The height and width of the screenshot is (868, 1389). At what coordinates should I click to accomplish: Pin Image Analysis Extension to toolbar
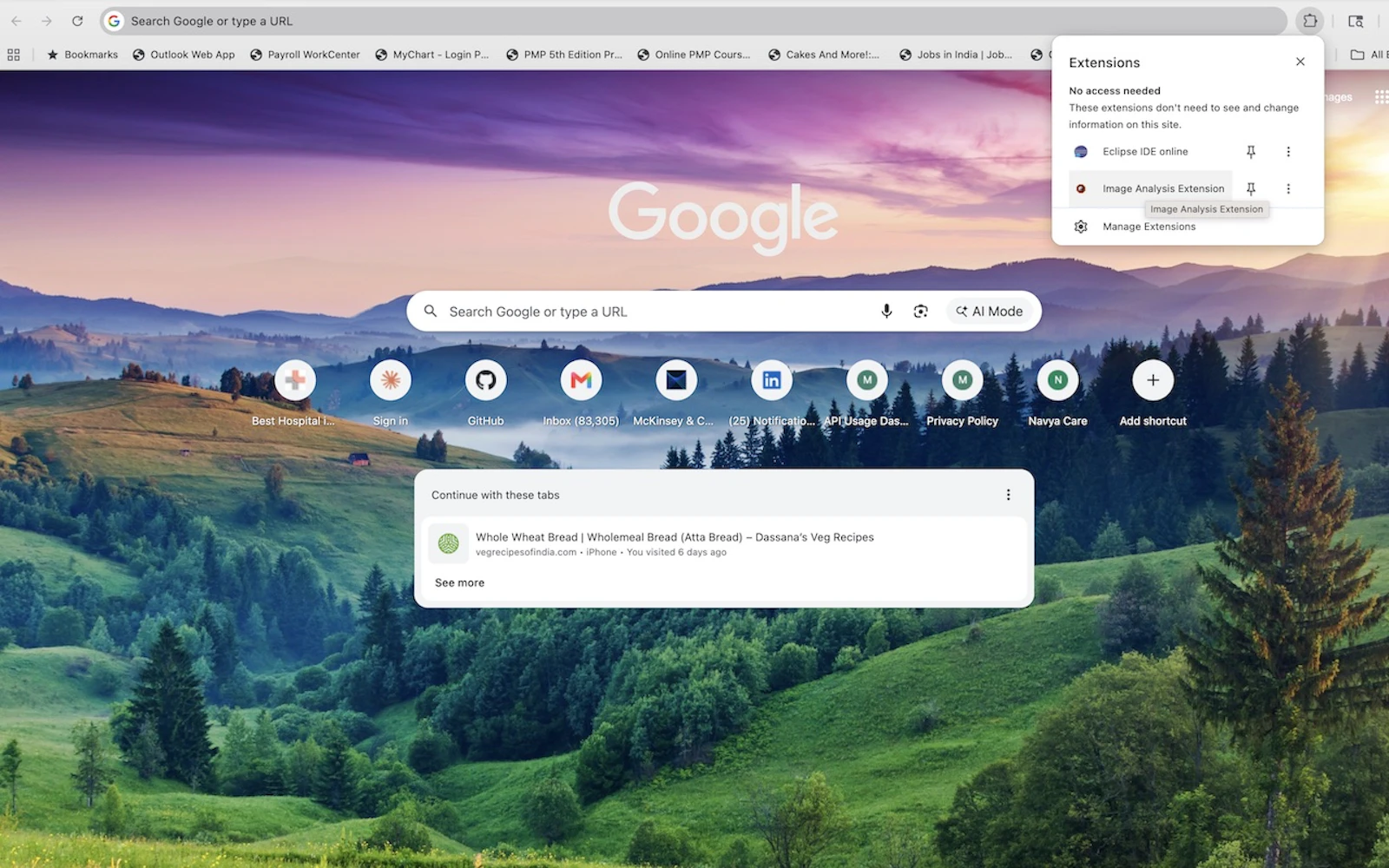[x=1251, y=188]
